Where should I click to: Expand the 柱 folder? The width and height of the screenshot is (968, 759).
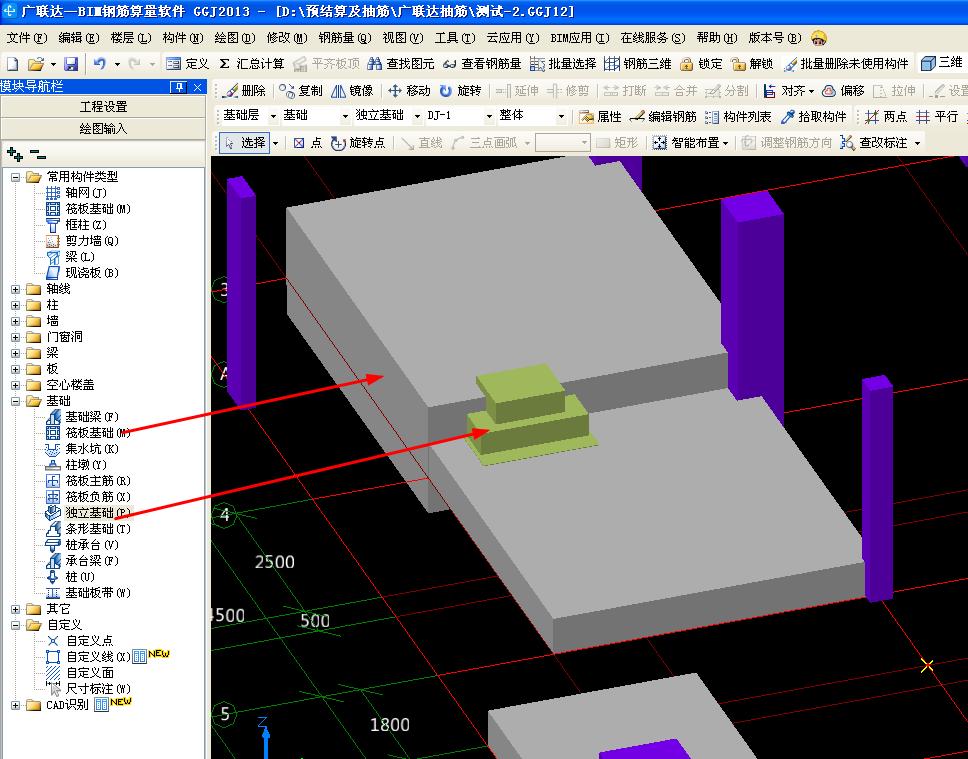click(15, 305)
